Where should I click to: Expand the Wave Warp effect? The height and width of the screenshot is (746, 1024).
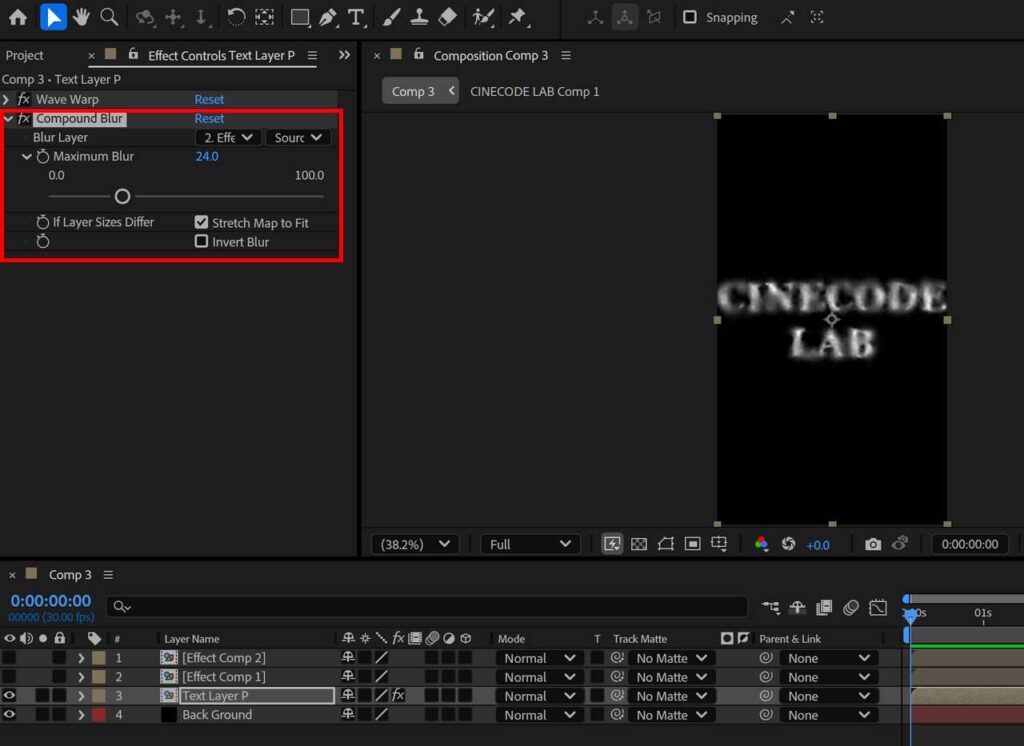coord(7,99)
